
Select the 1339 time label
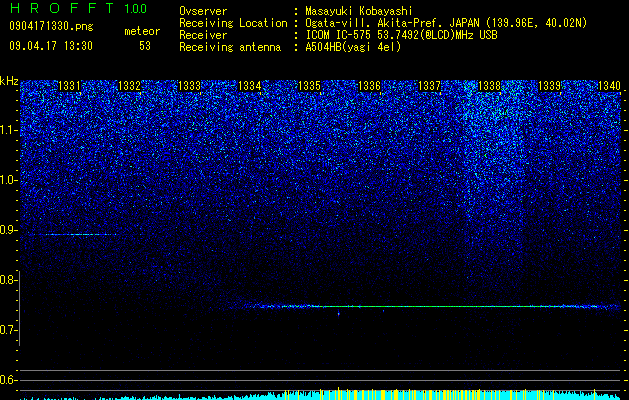click(x=549, y=86)
